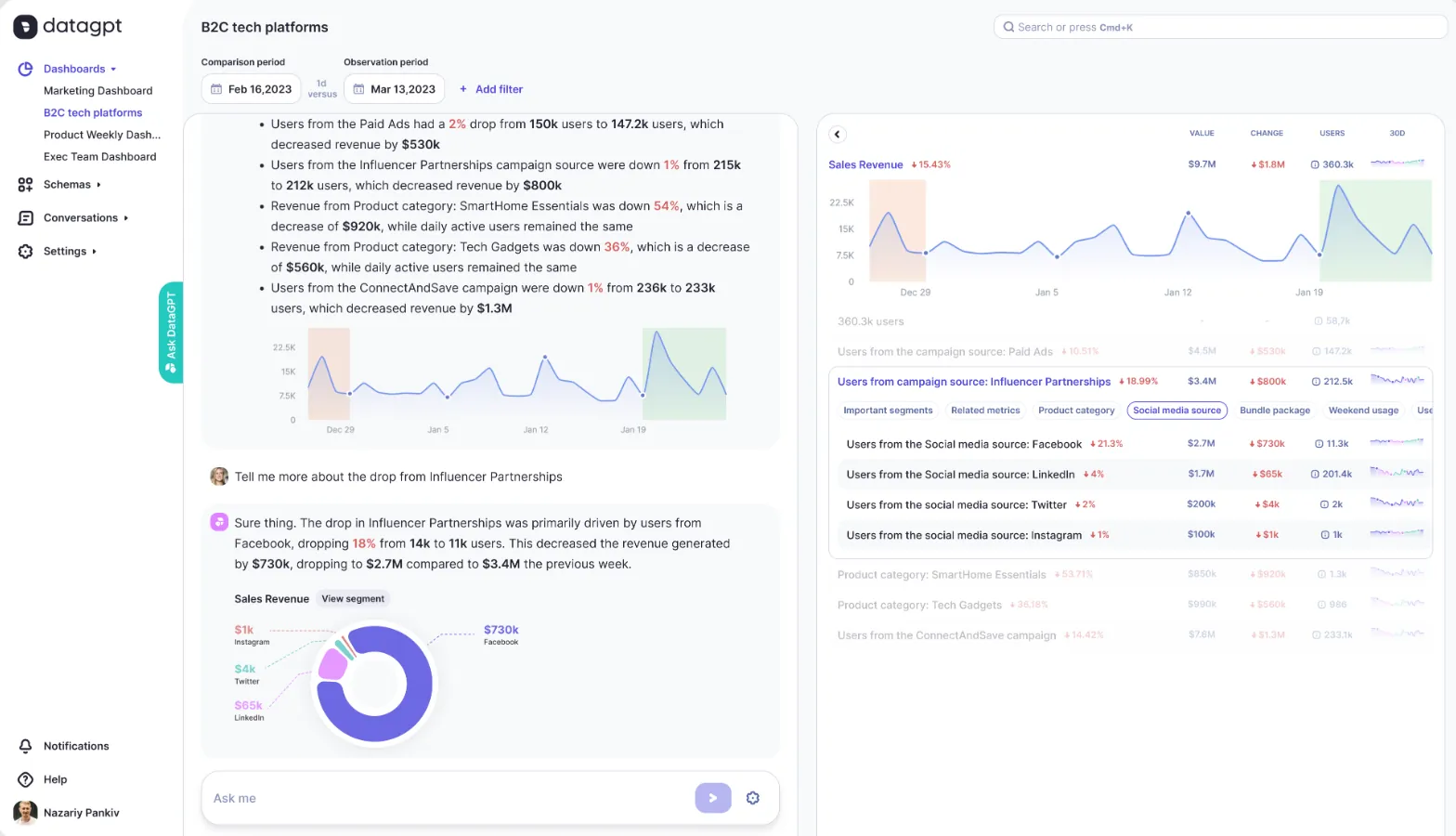This screenshot has width=1456, height=836.
Task: Open the Marketing Dashboard
Action: 97,91
